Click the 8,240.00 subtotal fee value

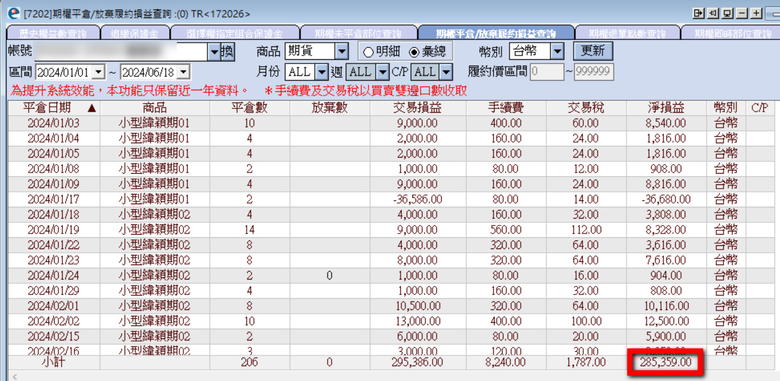coord(506,363)
